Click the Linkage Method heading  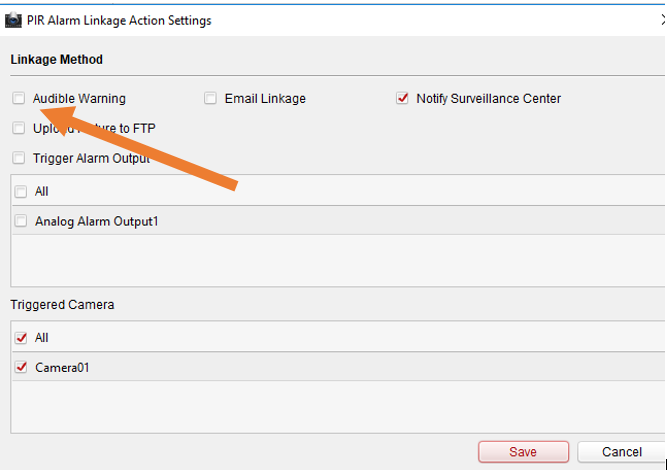coord(56,60)
